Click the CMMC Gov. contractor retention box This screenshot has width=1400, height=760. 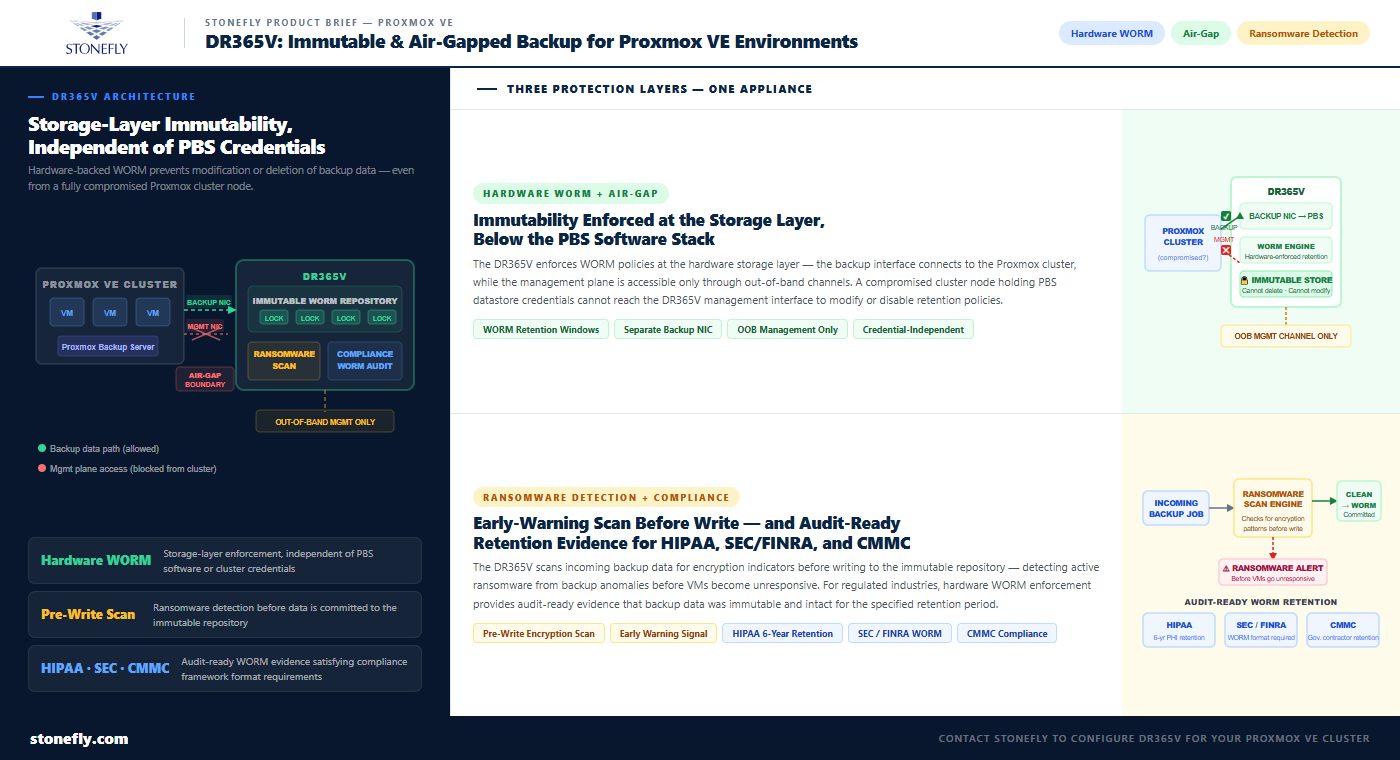(x=1343, y=630)
